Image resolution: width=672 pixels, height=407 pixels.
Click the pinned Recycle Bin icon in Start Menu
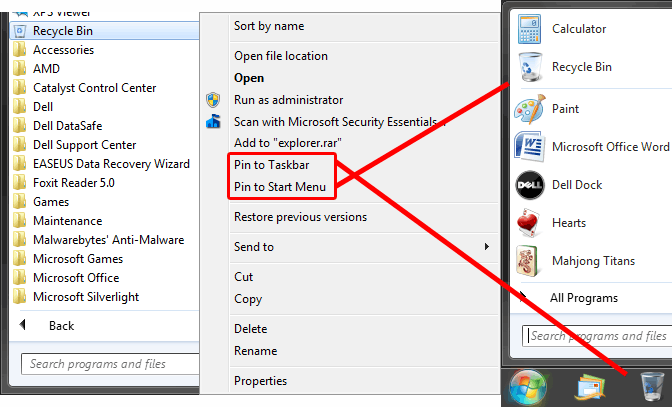pyautogui.click(x=529, y=67)
